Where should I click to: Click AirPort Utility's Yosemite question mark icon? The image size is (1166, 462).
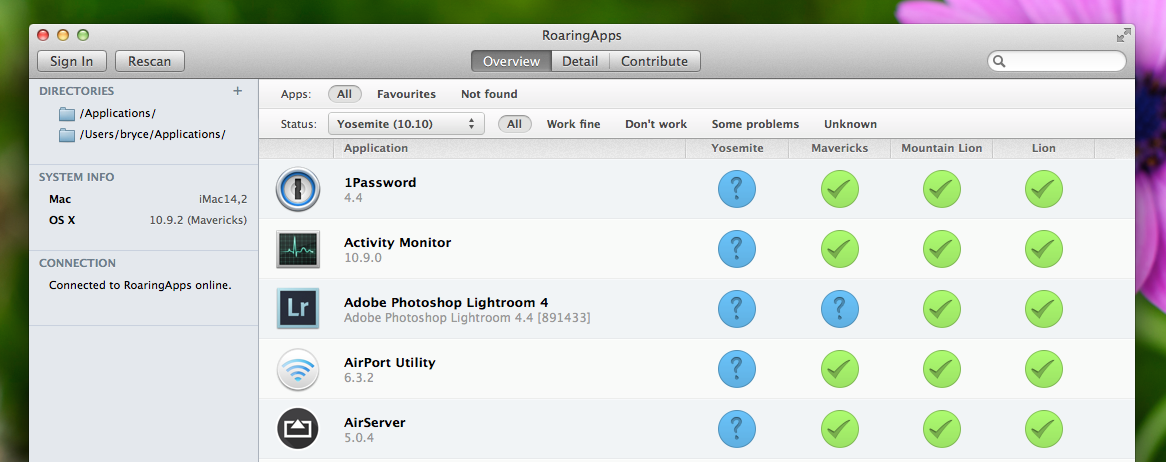(x=737, y=369)
